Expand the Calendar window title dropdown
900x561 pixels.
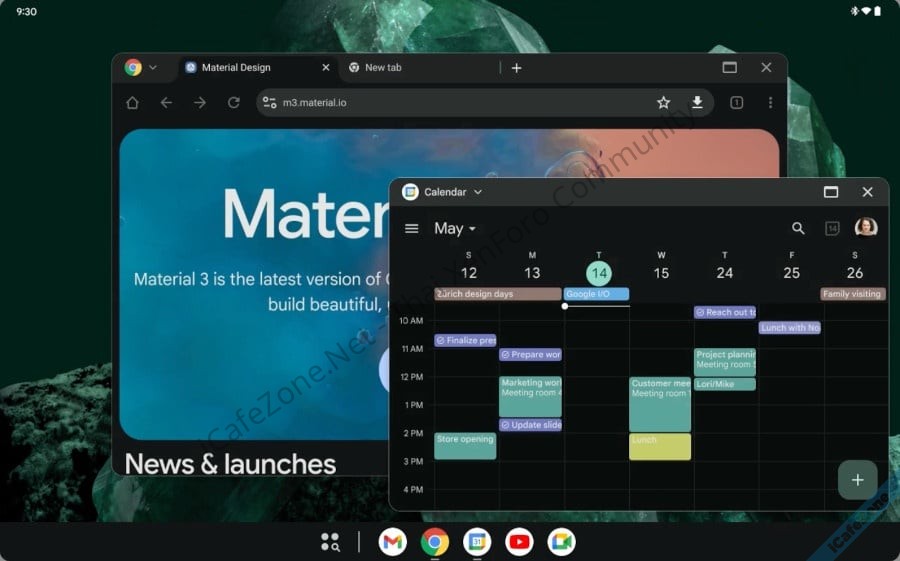[478, 192]
